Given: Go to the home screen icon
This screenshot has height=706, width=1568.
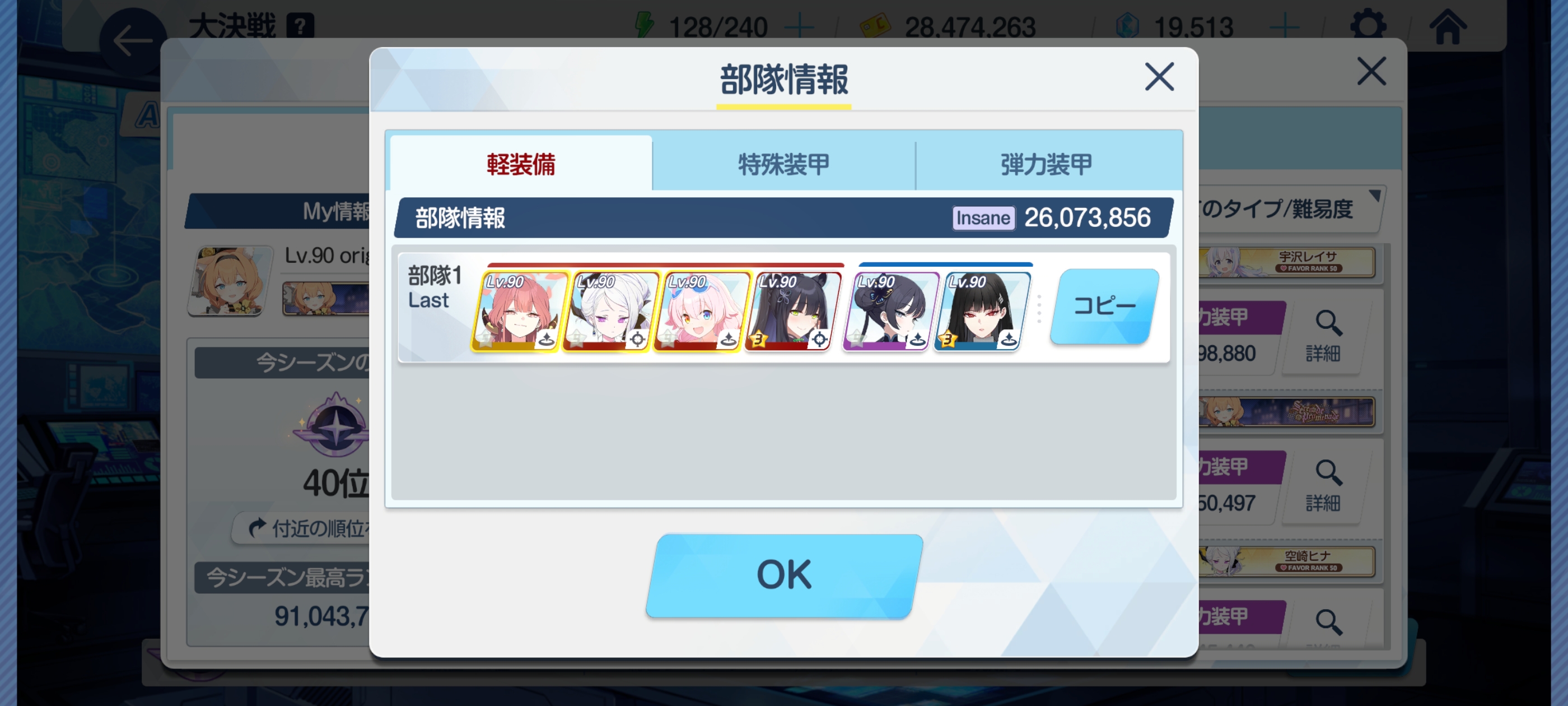Looking at the screenshot, I should pyautogui.click(x=1448, y=27).
